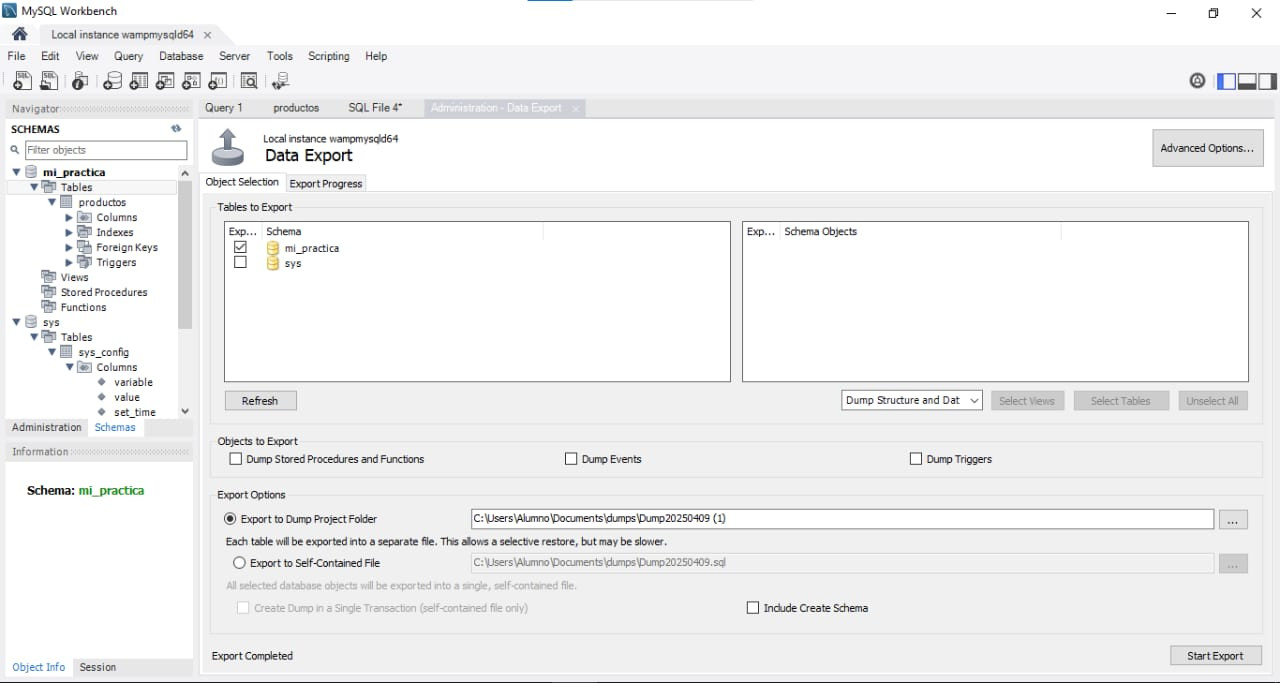Browse for the dump project folder path
The width and height of the screenshot is (1280, 683).
tap(1233, 519)
